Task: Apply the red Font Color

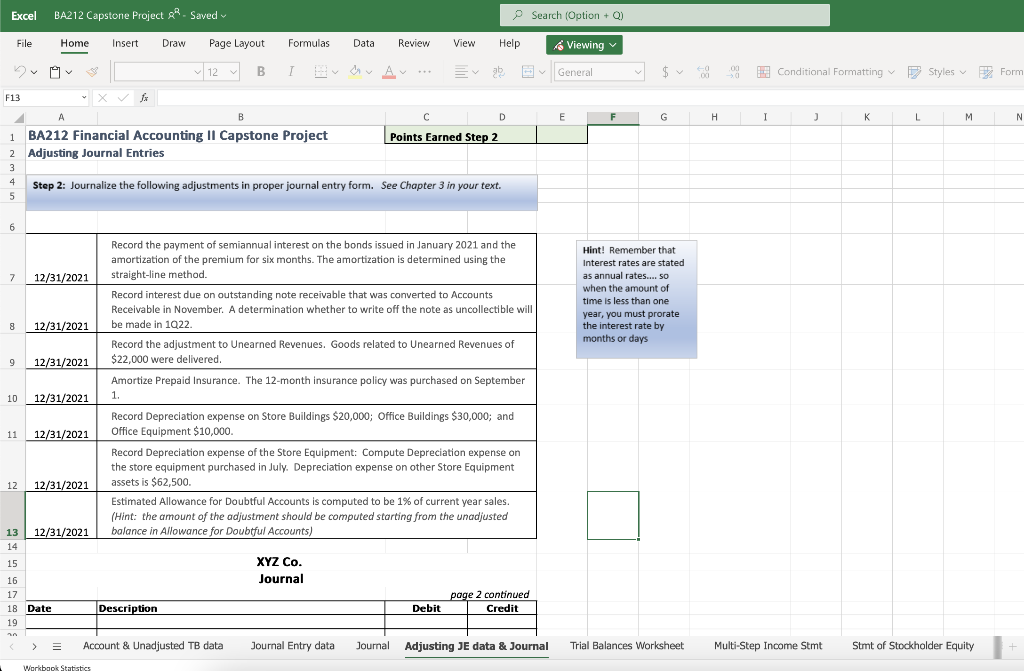Action: click(389, 72)
